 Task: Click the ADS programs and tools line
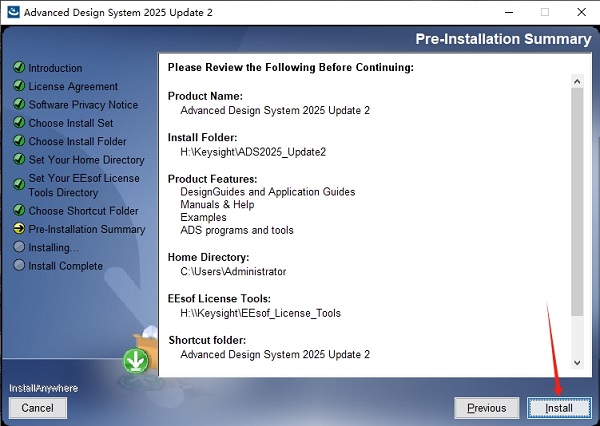click(237, 230)
